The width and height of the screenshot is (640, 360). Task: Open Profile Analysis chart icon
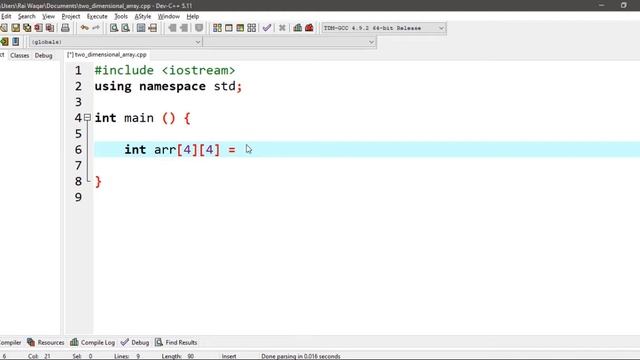click(x=298, y=28)
